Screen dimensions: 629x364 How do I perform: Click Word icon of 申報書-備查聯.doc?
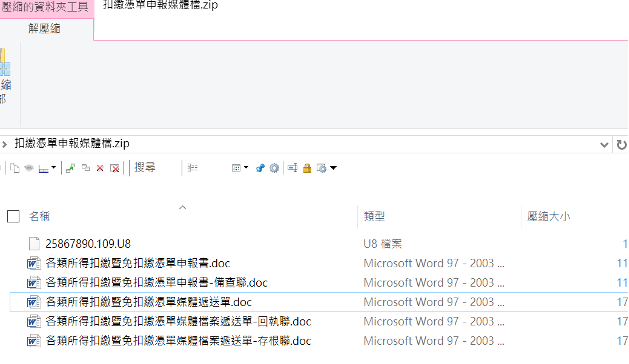pos(34,283)
